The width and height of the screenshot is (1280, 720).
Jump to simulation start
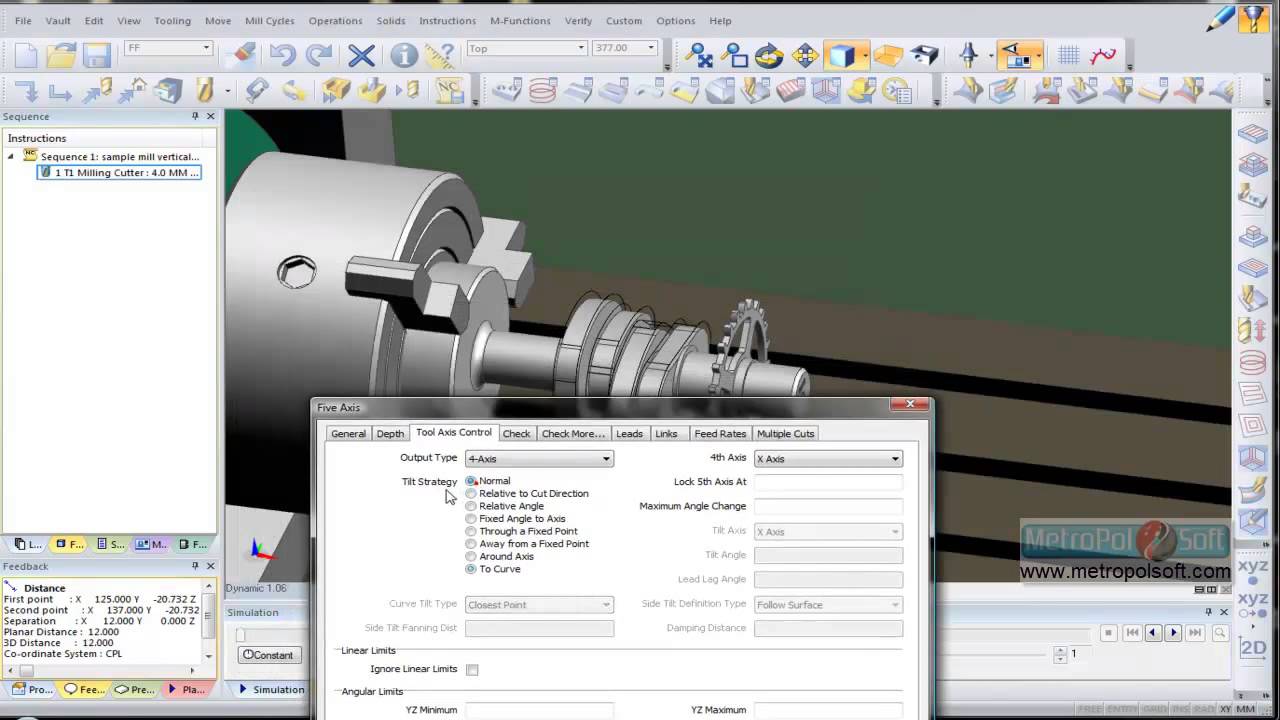pyautogui.click(x=1132, y=633)
